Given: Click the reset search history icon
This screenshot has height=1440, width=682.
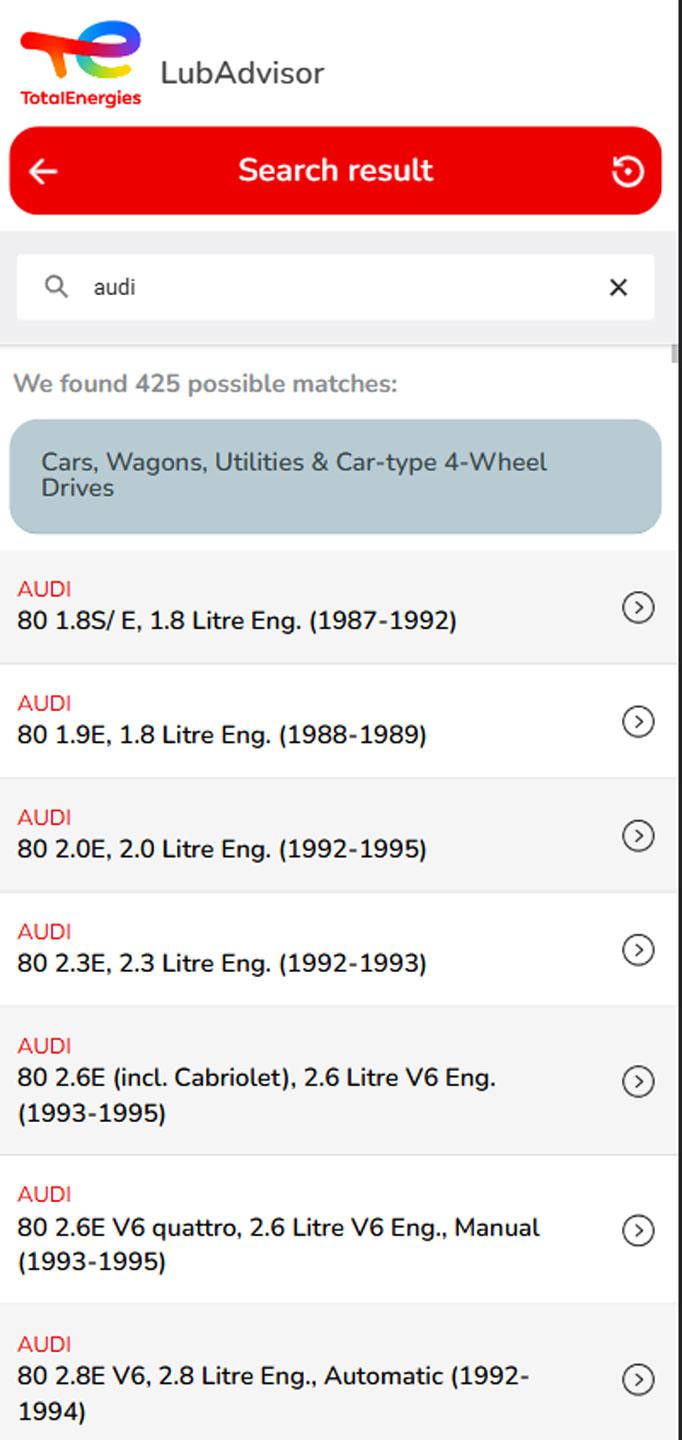Looking at the screenshot, I should 627,171.
